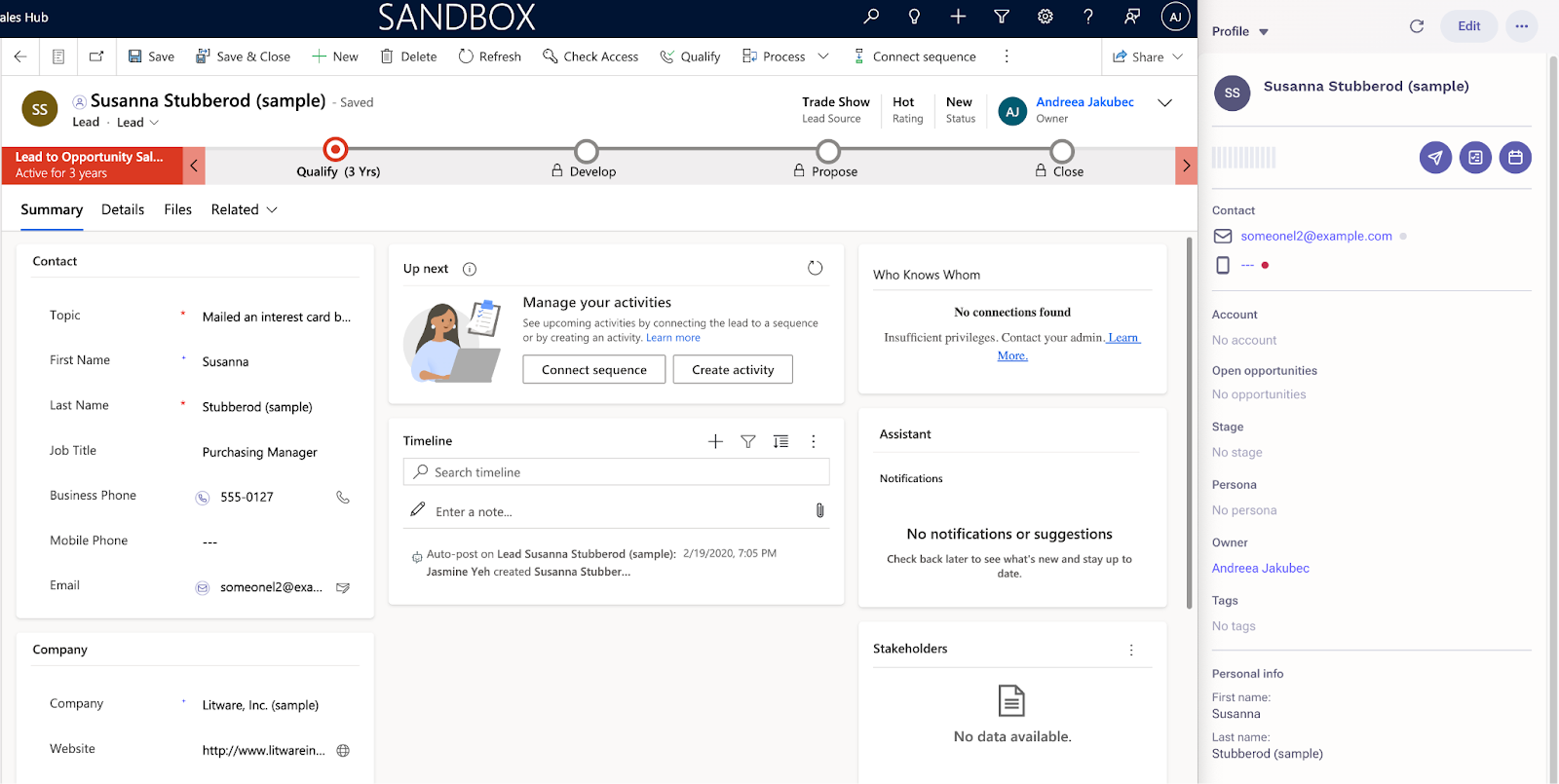Open the timeline more options menu
1559x784 pixels.
814,441
